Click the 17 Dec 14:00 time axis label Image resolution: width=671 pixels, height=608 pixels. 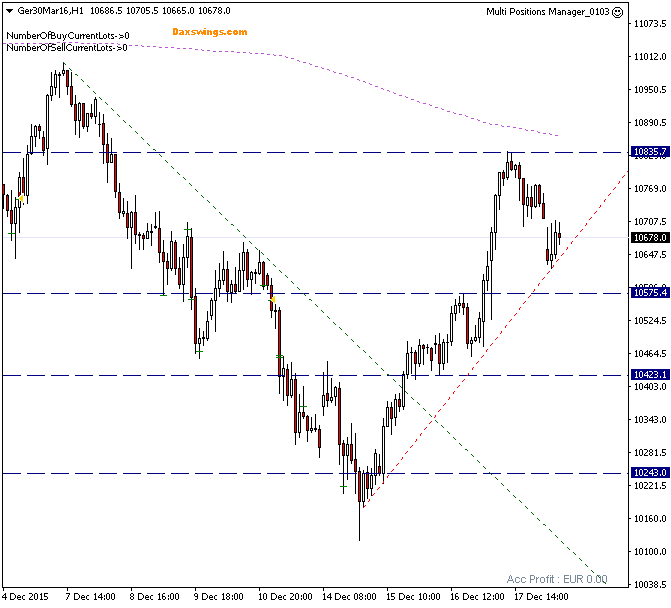(541, 596)
